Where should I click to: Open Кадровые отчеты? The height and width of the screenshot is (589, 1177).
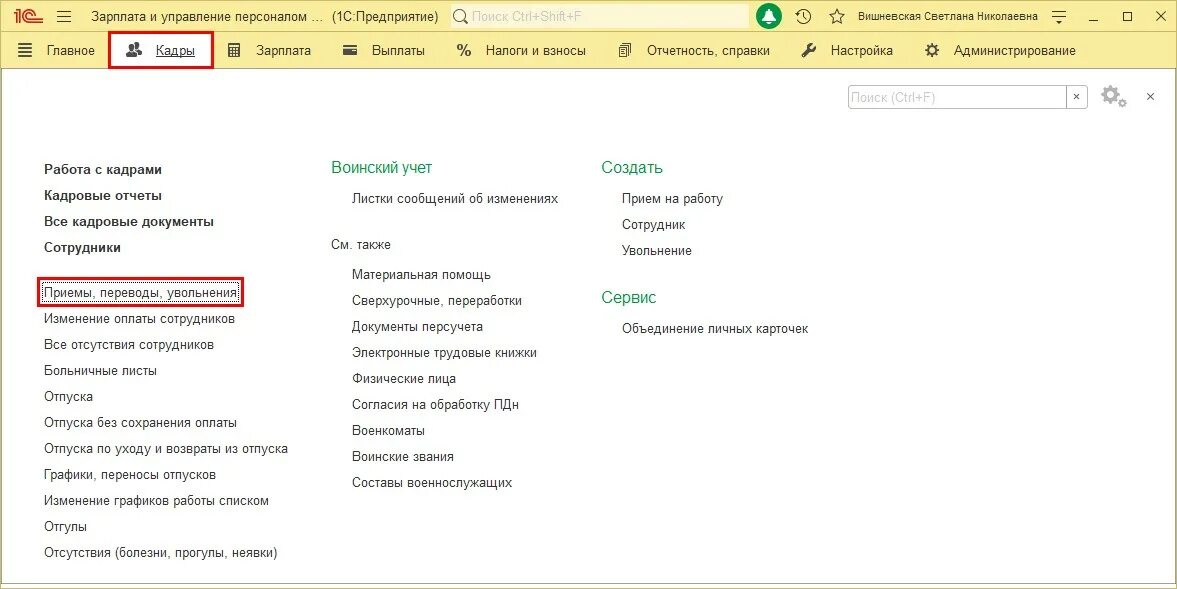tap(103, 195)
